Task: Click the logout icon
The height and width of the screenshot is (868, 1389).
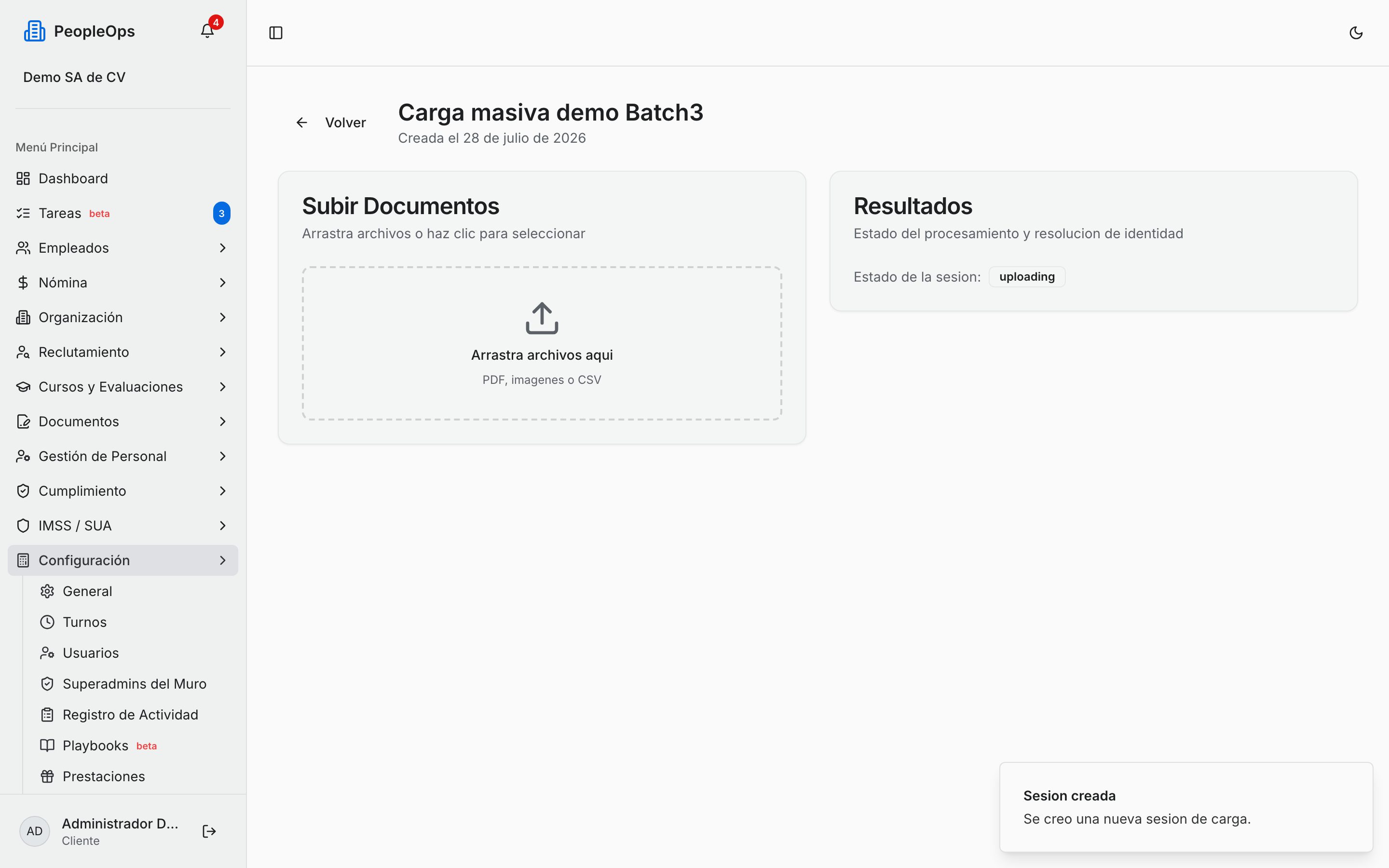Action: click(209, 831)
